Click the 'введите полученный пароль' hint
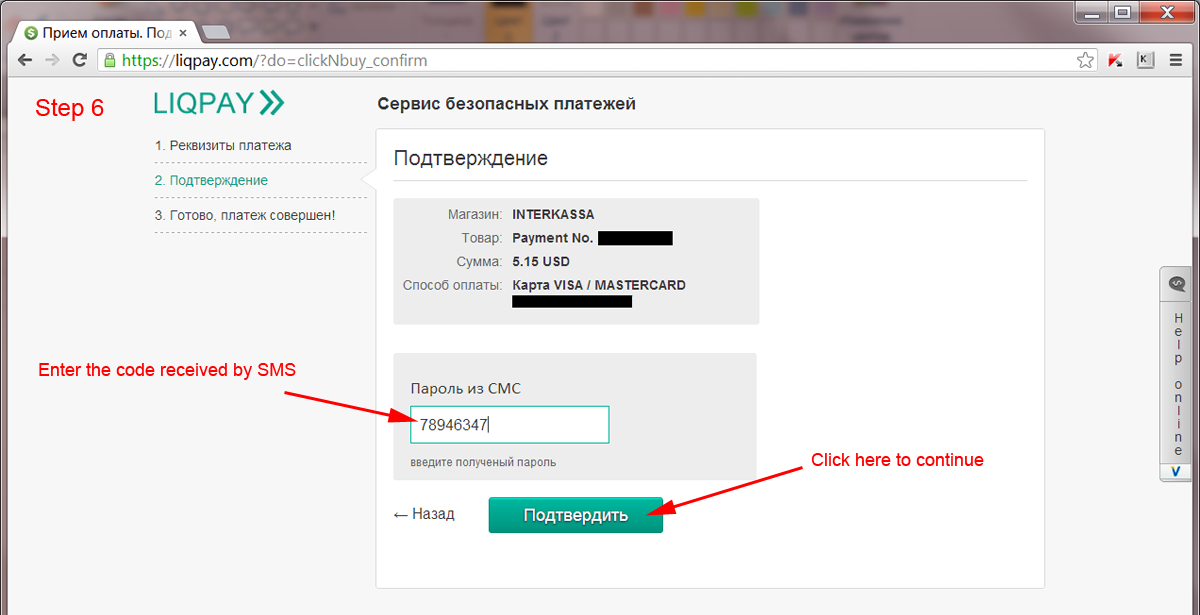The height and width of the screenshot is (615, 1200). click(483, 462)
